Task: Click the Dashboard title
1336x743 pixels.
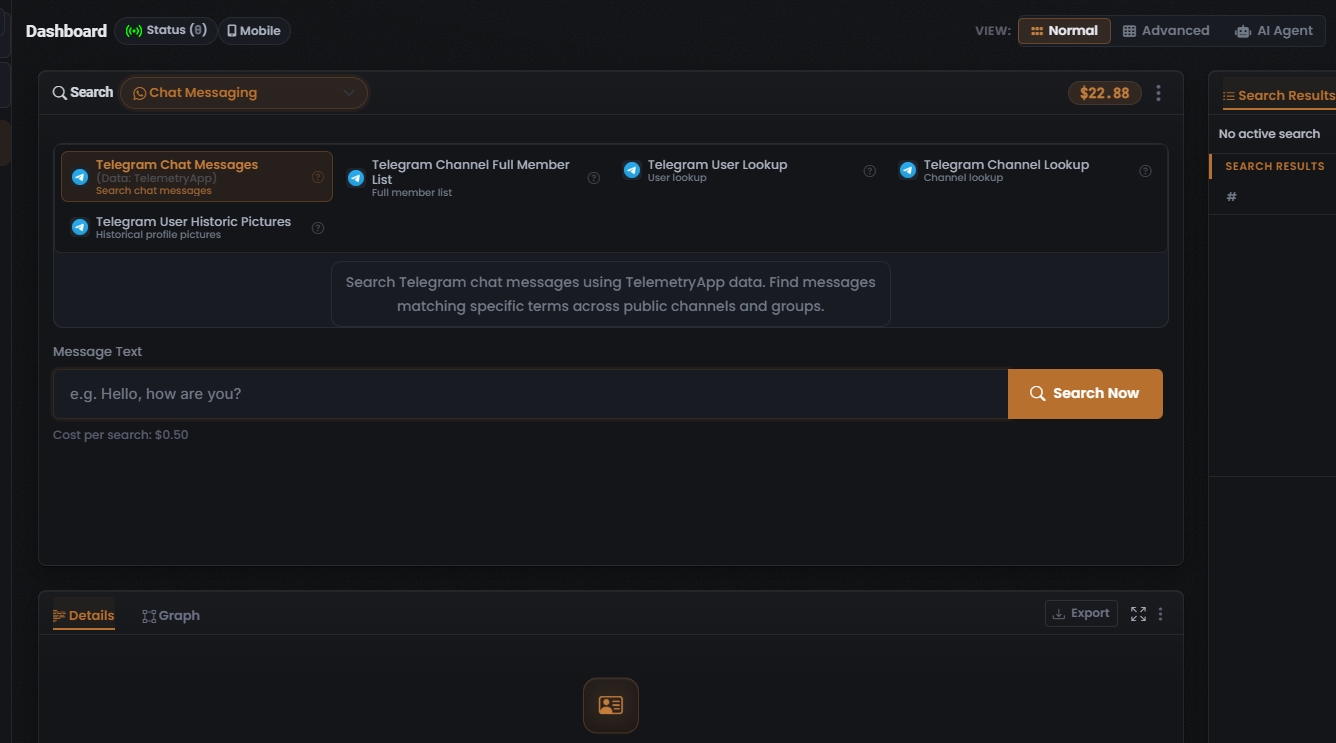Action: tap(66, 31)
